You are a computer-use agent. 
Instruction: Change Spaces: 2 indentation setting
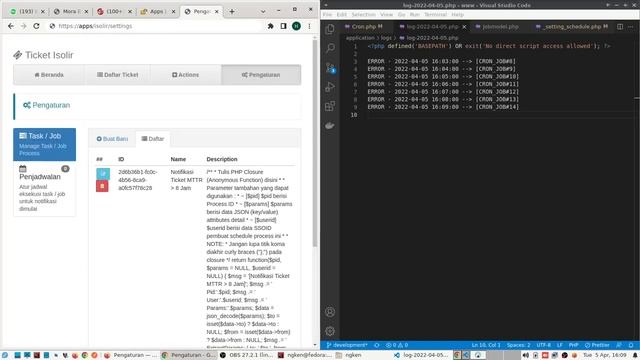(x=518, y=345)
